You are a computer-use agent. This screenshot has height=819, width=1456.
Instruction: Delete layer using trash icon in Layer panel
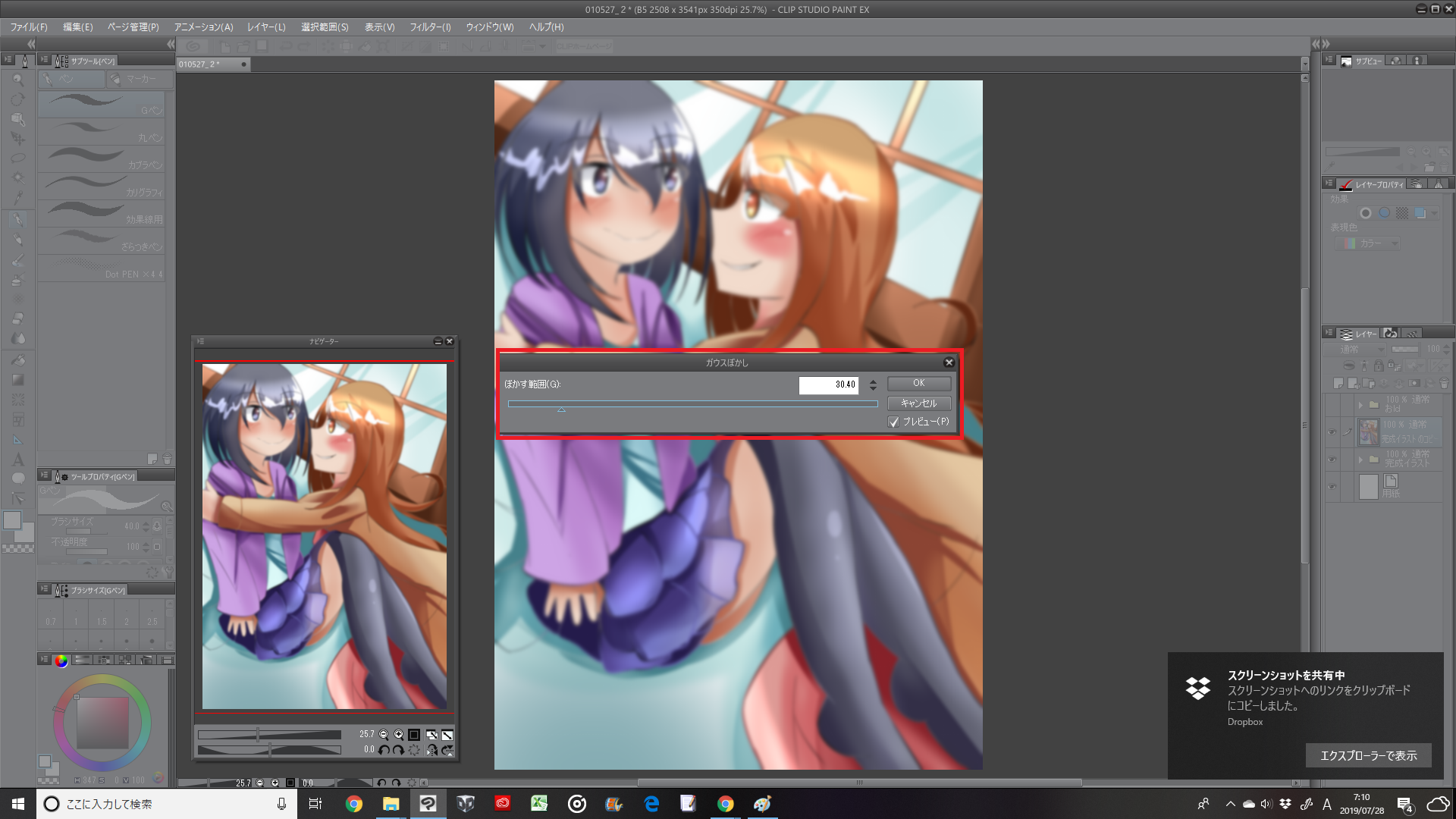coord(1444,384)
